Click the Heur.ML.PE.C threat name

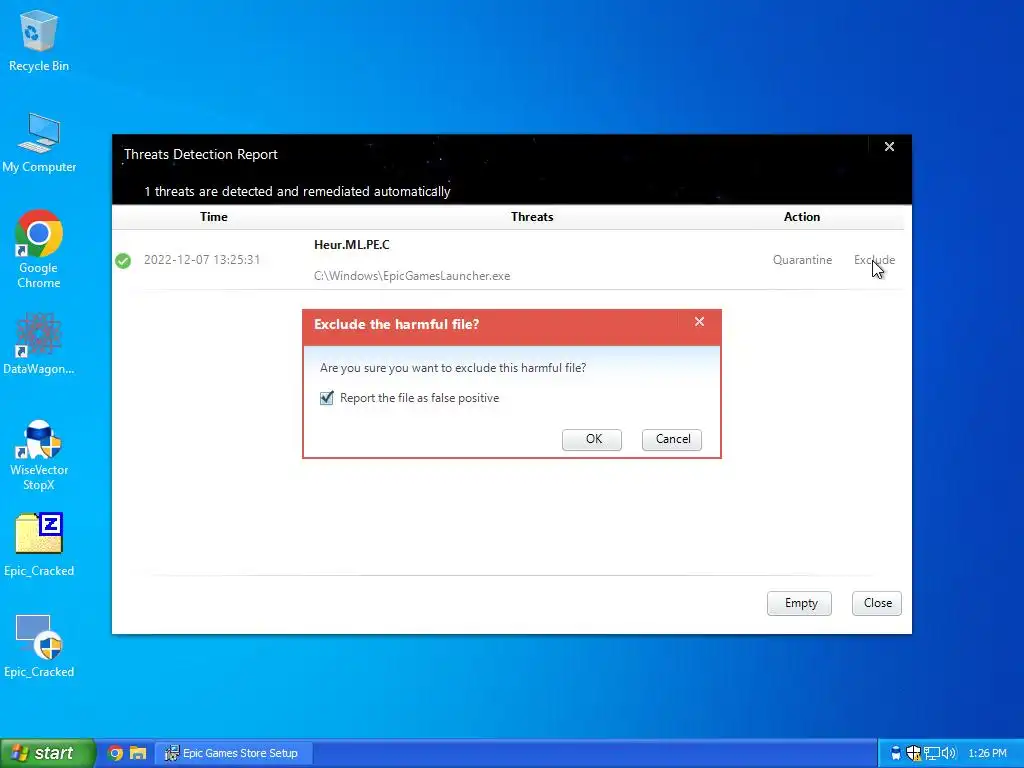click(x=351, y=245)
